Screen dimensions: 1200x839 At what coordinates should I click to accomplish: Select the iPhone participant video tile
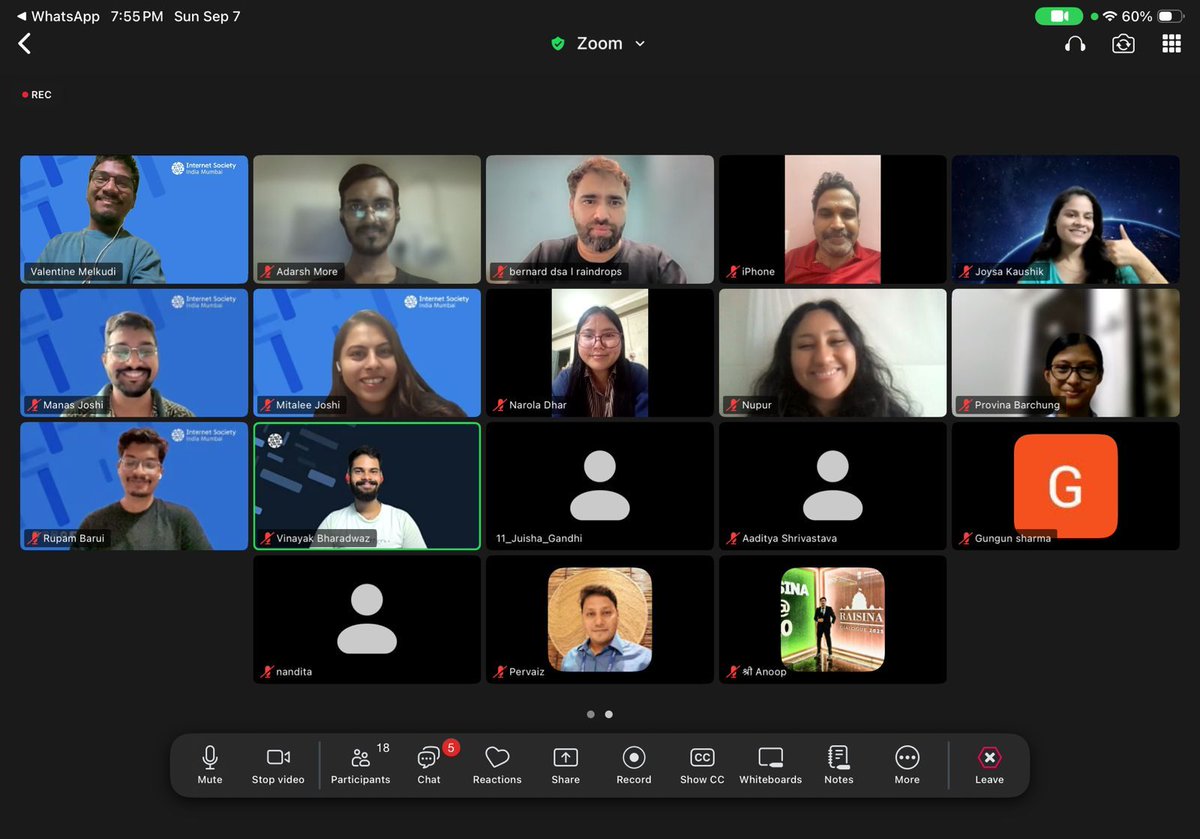tap(833, 219)
